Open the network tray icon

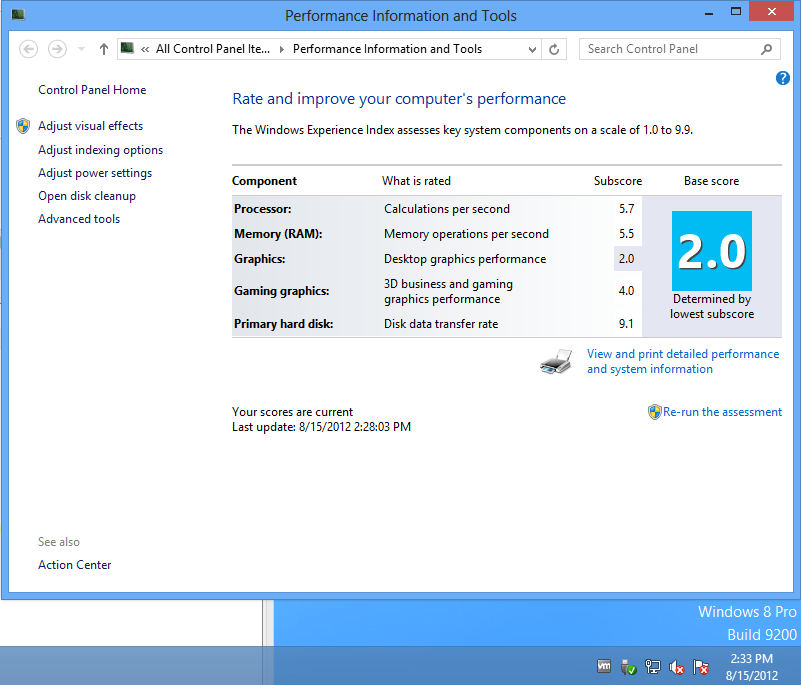[653, 667]
